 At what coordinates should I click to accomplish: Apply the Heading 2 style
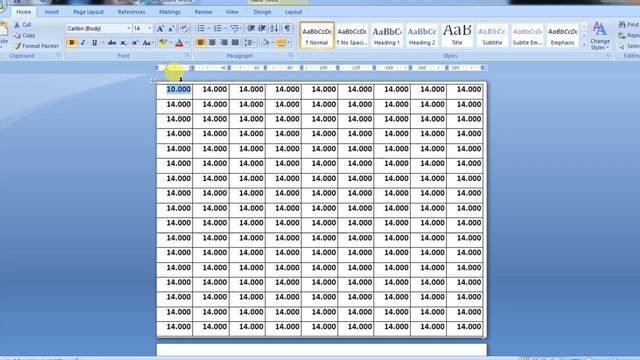click(422, 36)
